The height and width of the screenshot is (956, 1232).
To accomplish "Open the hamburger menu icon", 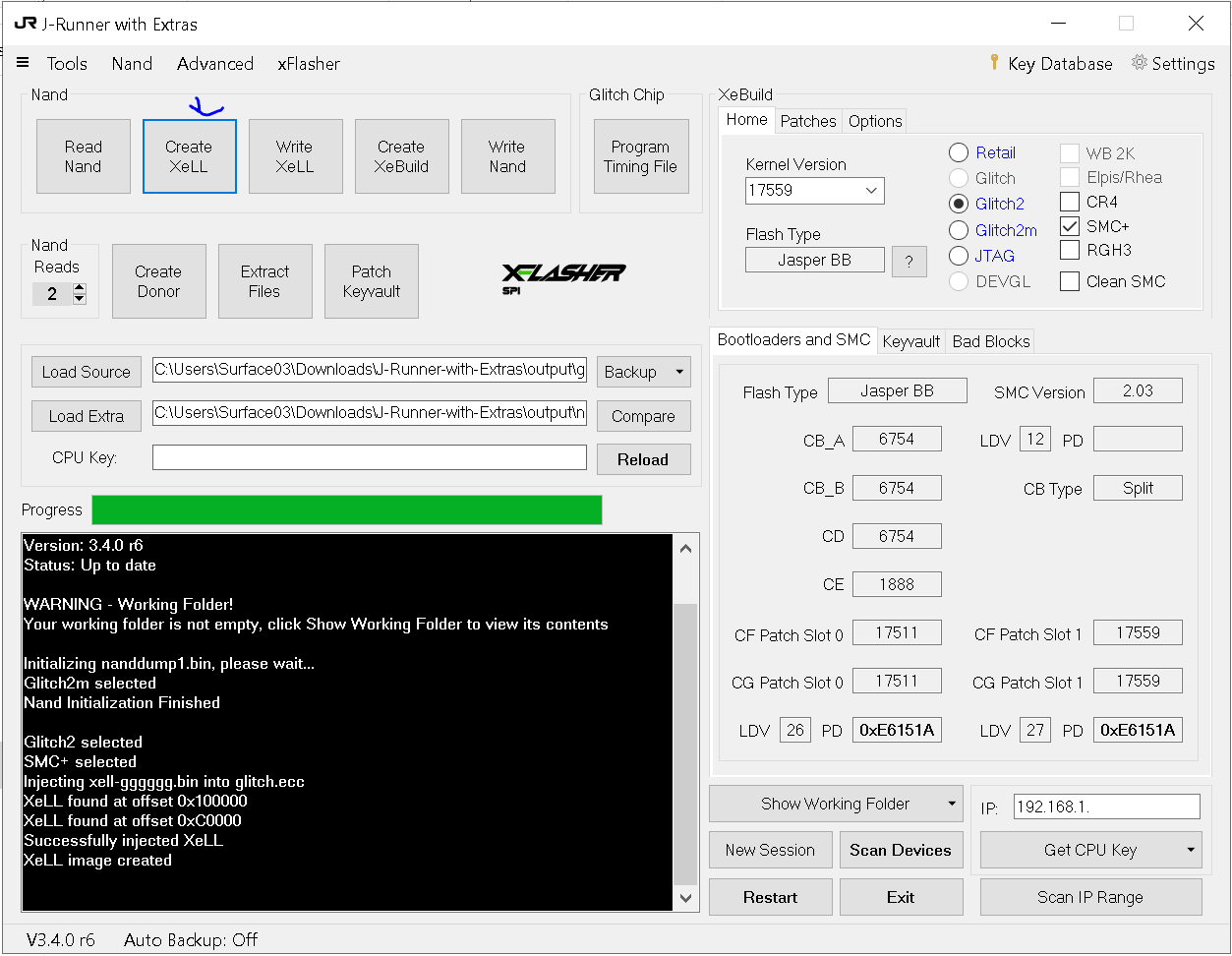I will 23,63.
